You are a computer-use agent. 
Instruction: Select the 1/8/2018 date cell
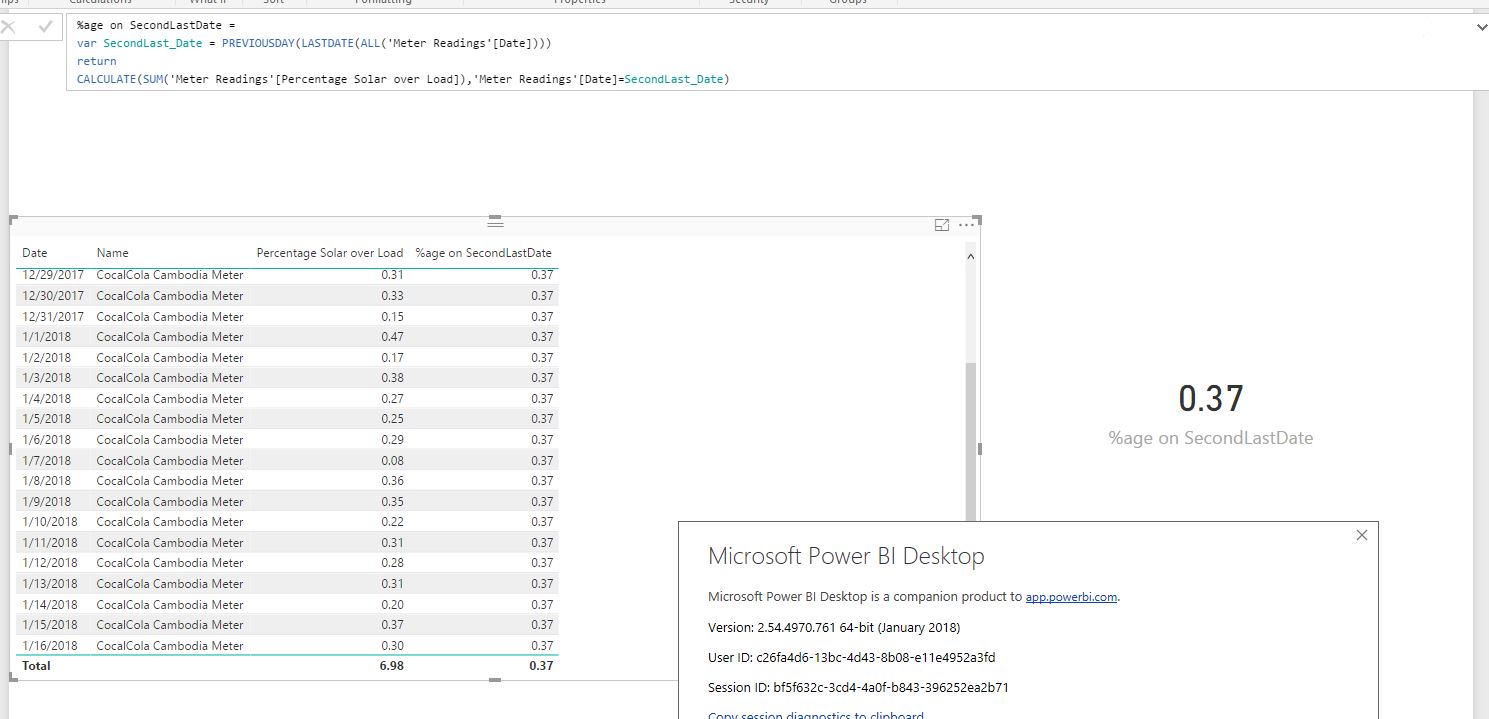47,481
